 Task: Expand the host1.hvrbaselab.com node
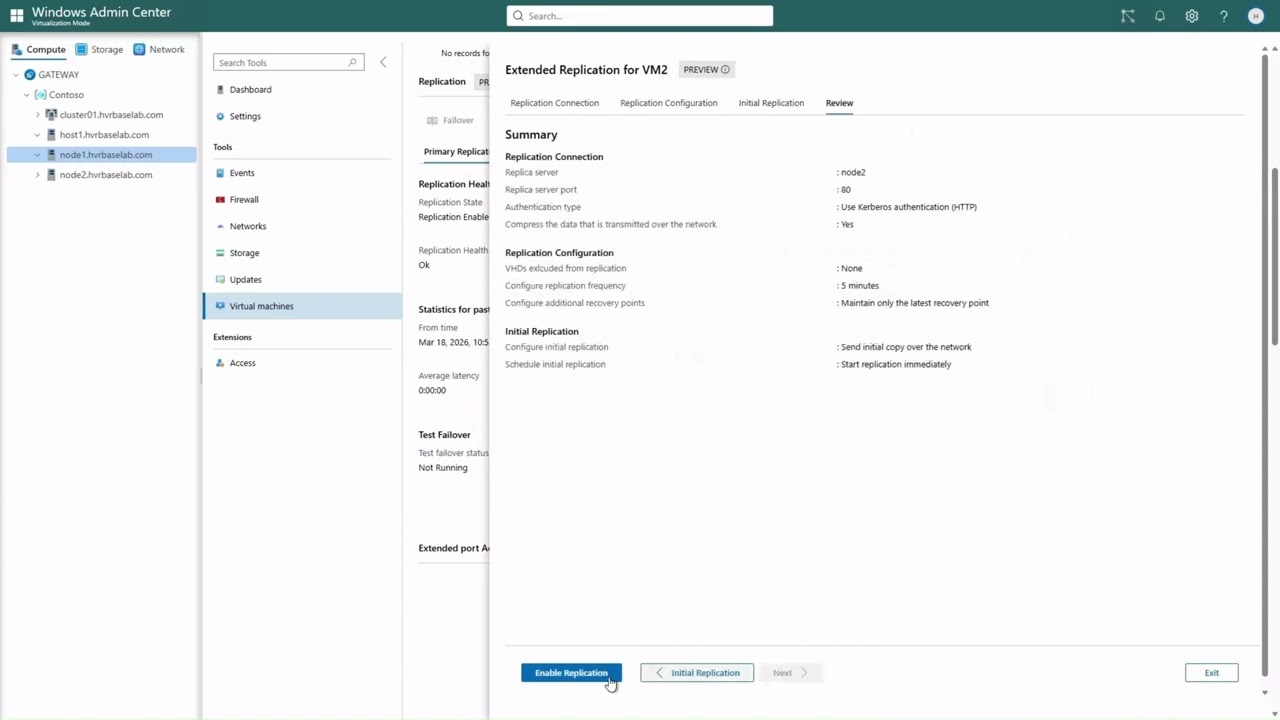pos(38,135)
